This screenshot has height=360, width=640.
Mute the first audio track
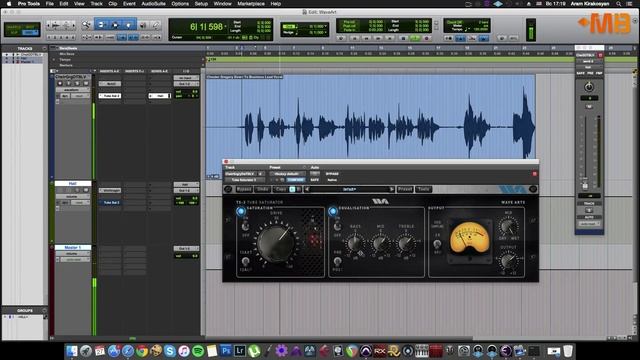pos(86,84)
